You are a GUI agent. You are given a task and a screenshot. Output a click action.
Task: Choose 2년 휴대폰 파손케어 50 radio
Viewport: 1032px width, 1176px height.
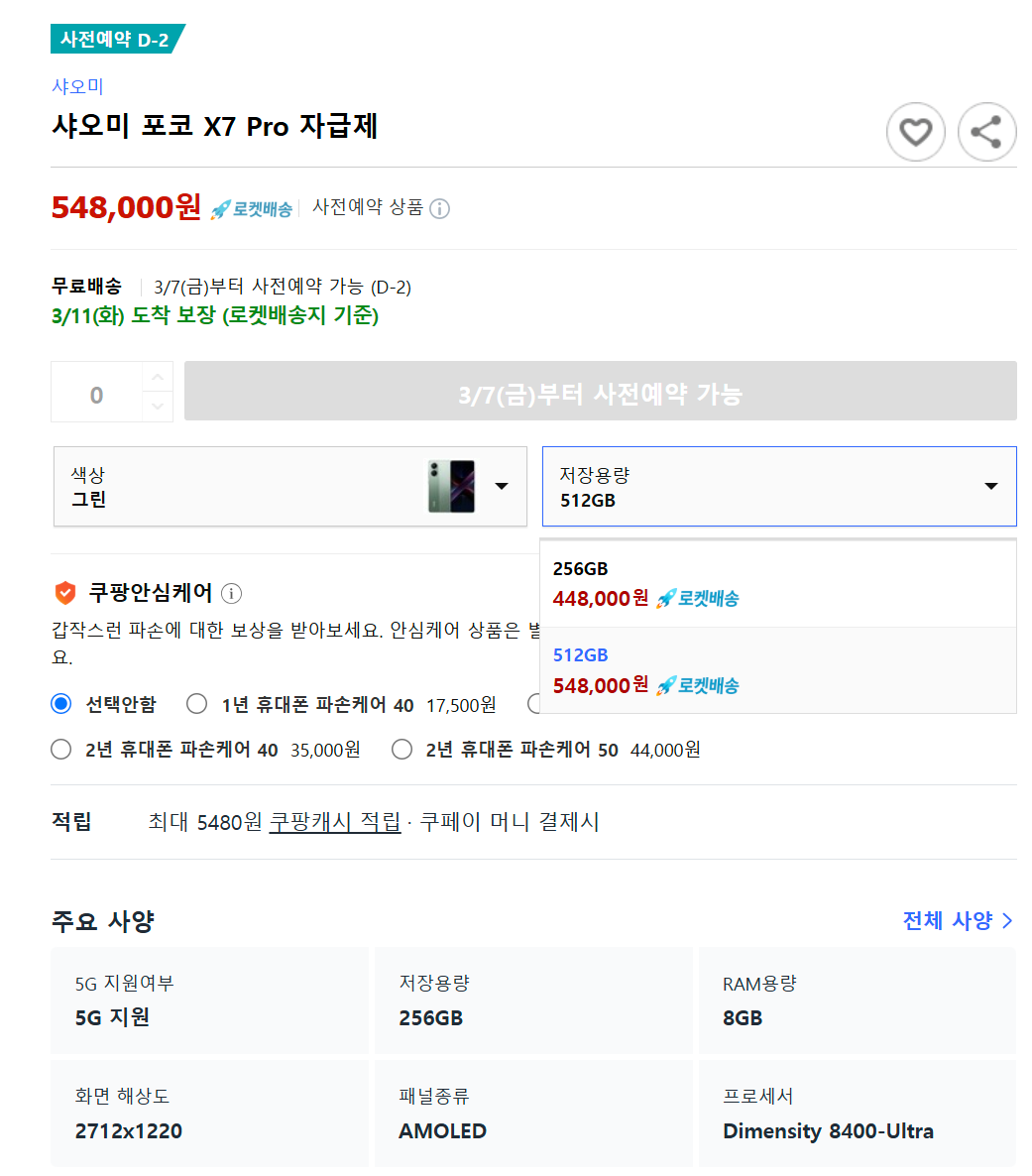click(402, 750)
